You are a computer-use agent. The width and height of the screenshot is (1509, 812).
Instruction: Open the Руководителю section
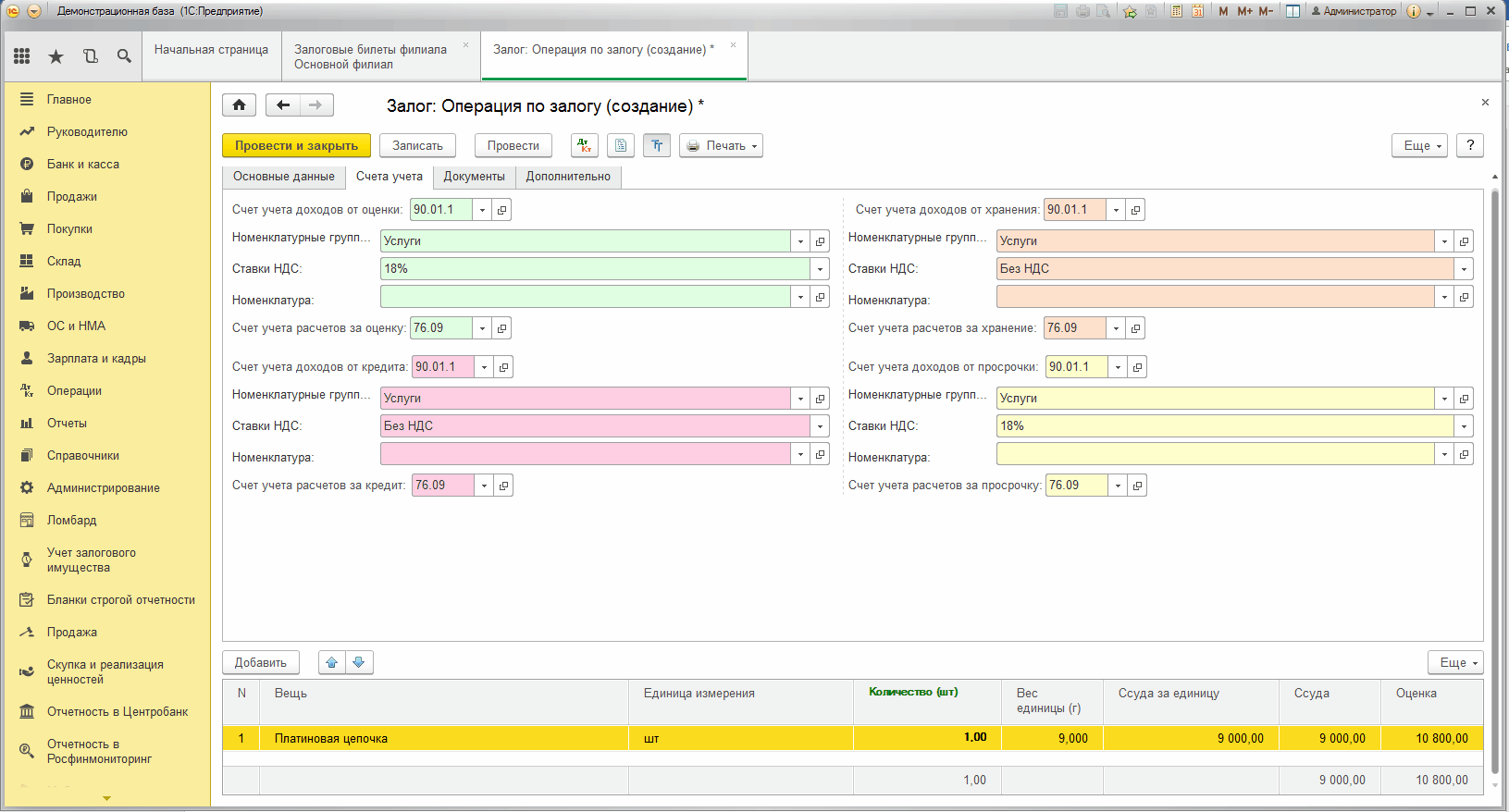pos(87,132)
